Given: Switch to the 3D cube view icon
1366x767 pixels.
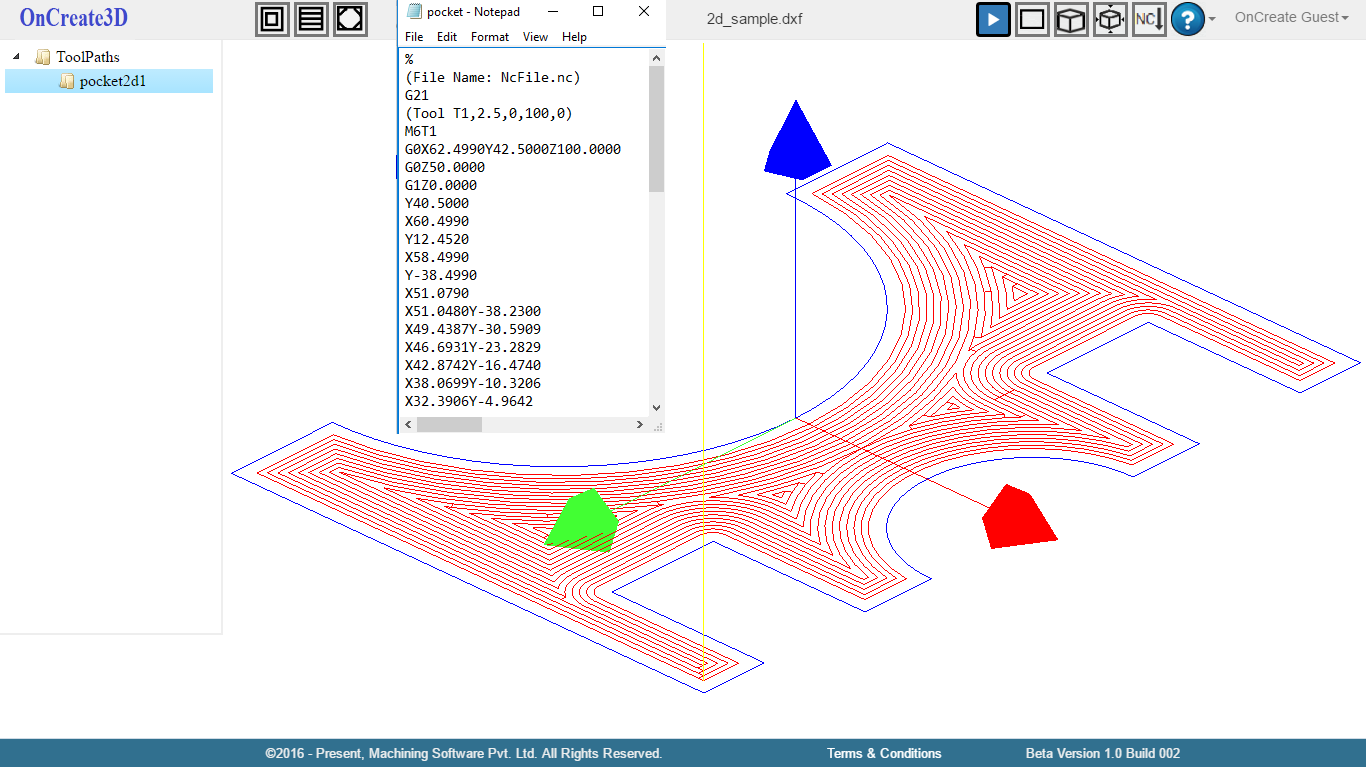Looking at the screenshot, I should pyautogui.click(x=1071, y=19).
